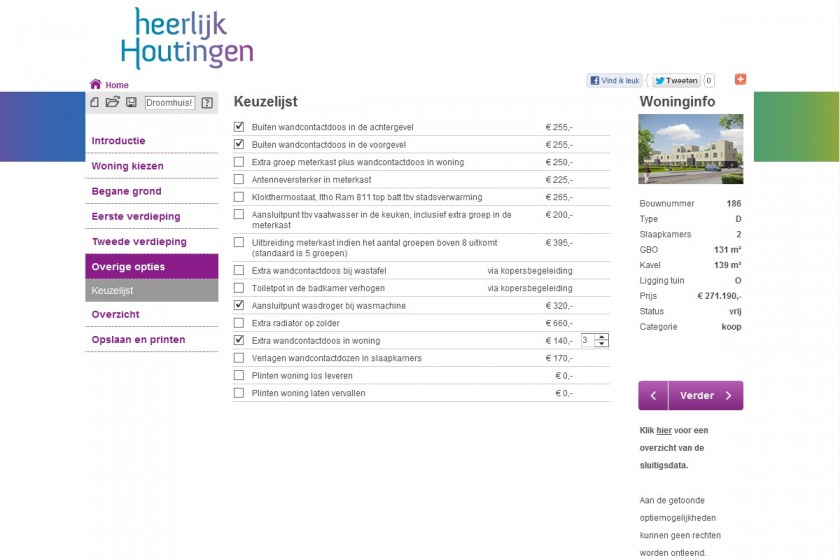Uncheck Extra wandcontactdoos in woning

click(x=239, y=340)
